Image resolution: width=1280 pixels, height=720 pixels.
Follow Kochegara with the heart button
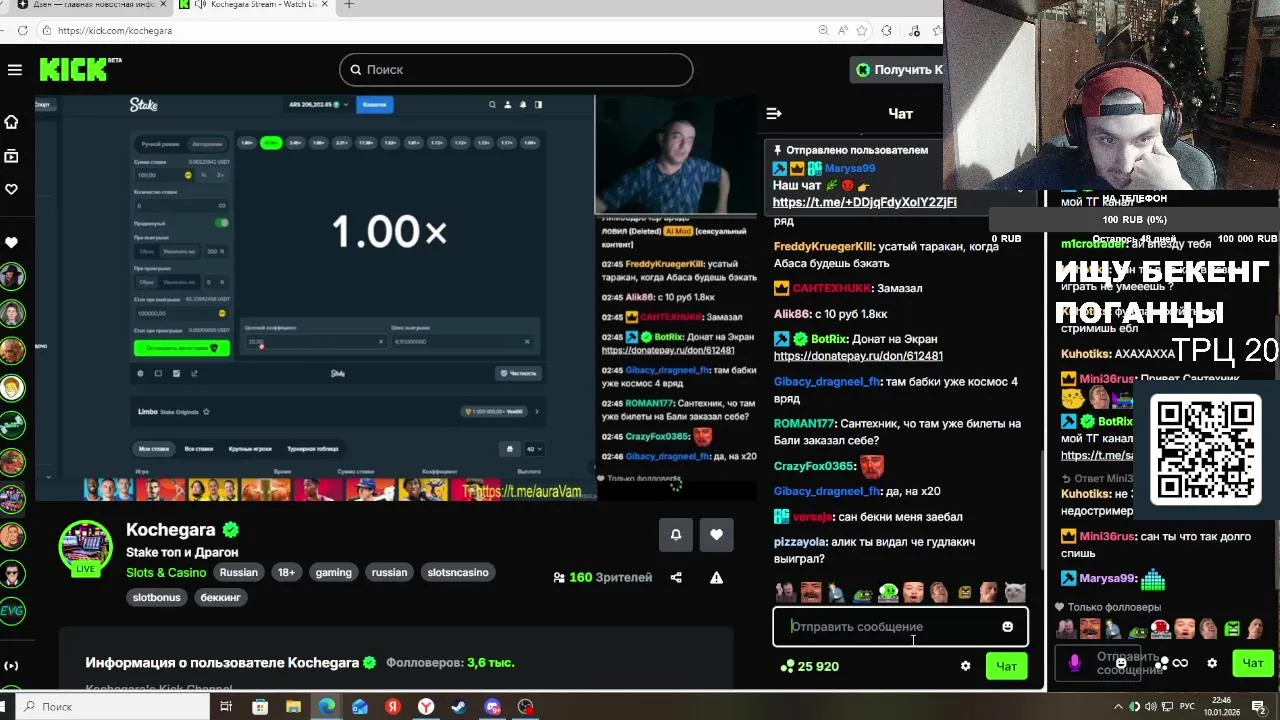(716, 535)
